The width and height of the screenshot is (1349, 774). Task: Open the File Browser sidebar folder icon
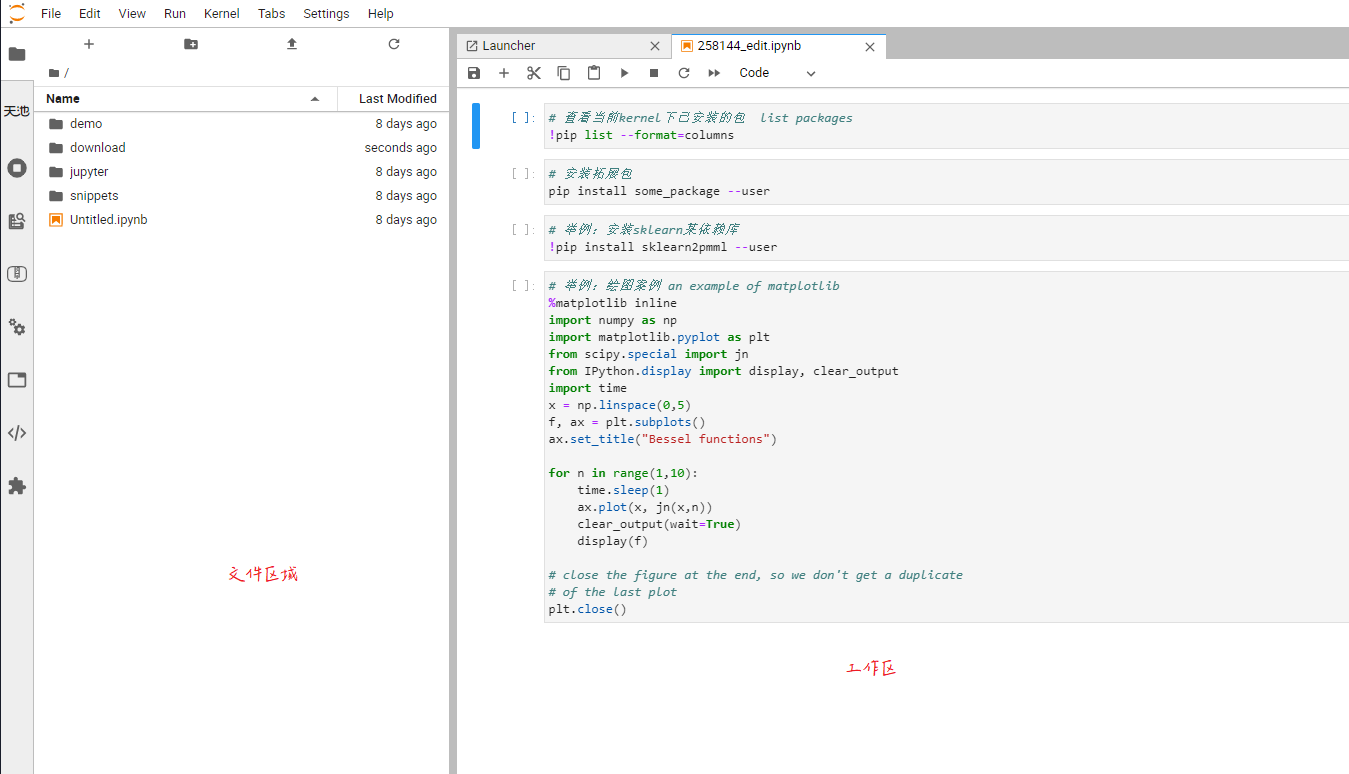coord(17,54)
